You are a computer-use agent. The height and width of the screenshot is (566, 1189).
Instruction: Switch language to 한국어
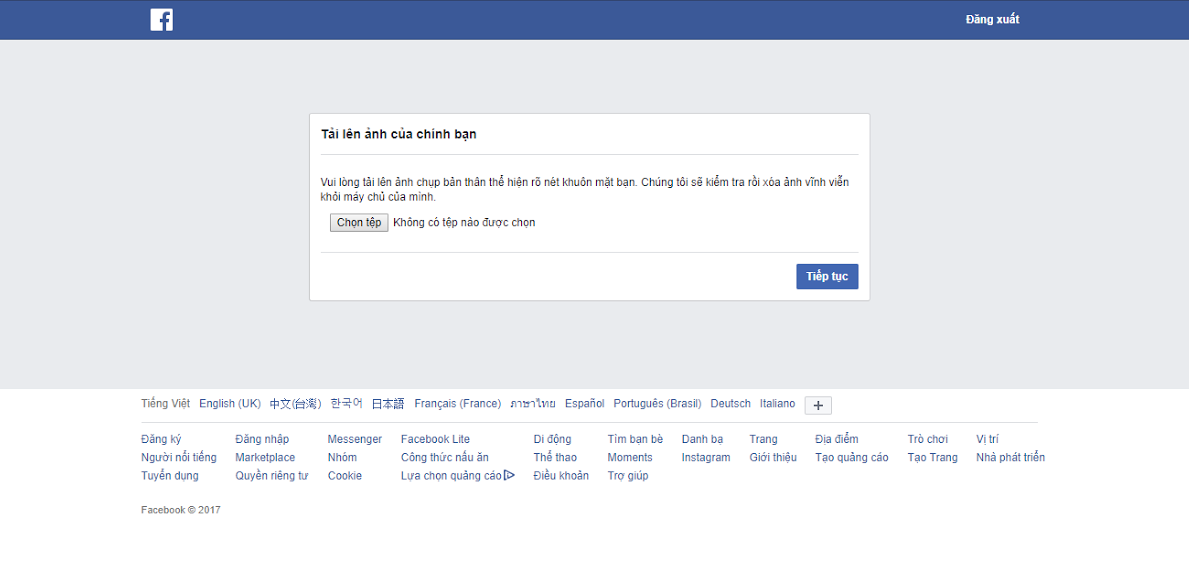point(347,403)
